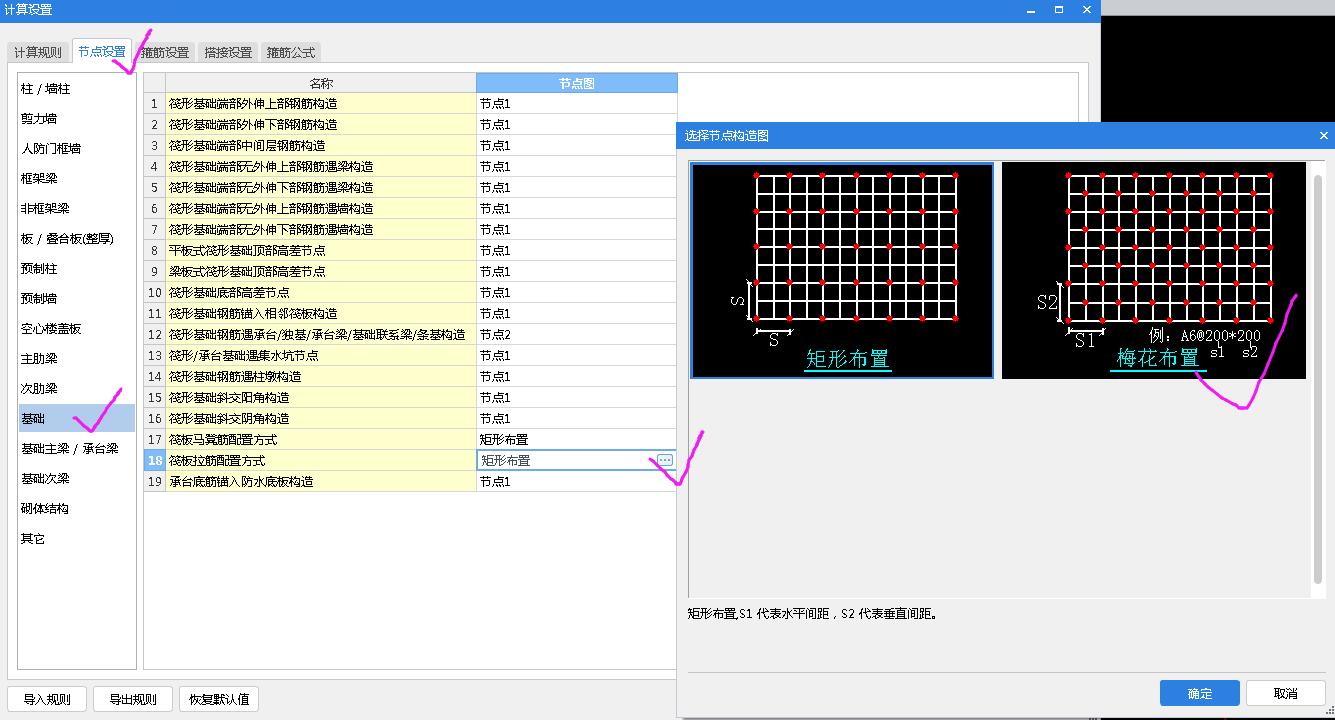Select the 梅花布置 diagram thumbnail
Image resolution: width=1335 pixels, height=720 pixels.
coord(1154,270)
